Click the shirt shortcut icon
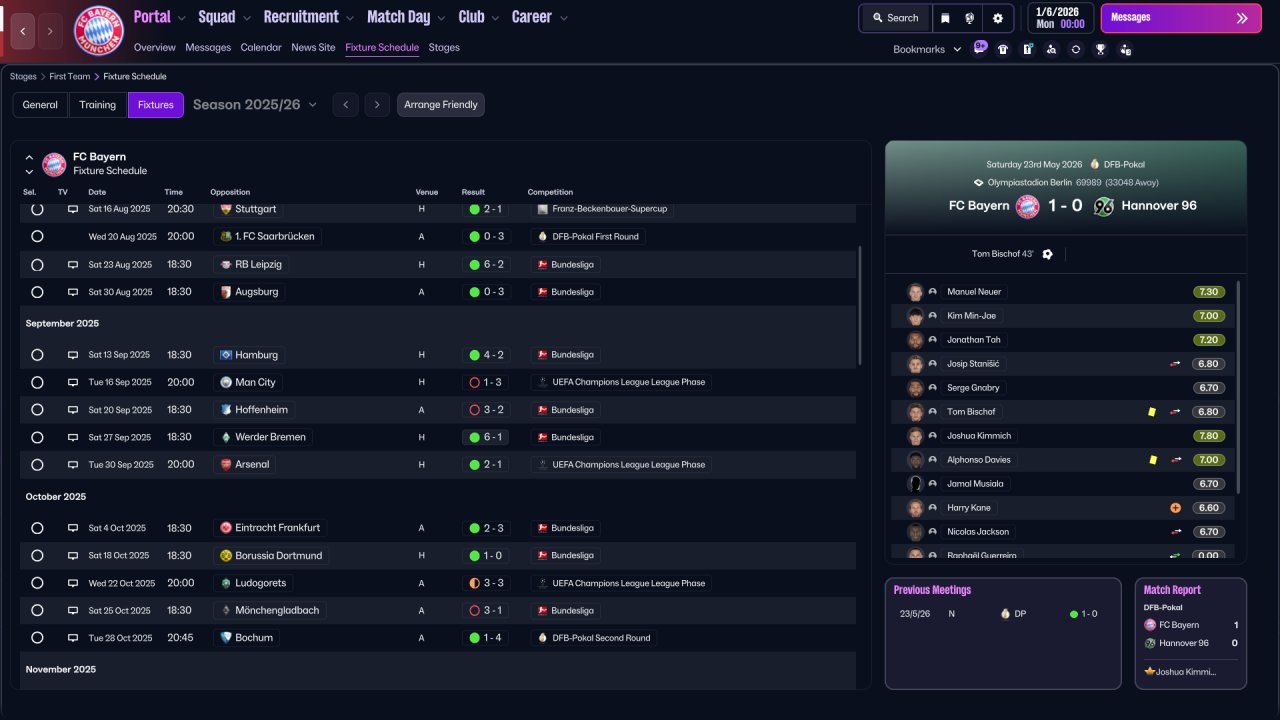The height and width of the screenshot is (720, 1280). 1003,49
